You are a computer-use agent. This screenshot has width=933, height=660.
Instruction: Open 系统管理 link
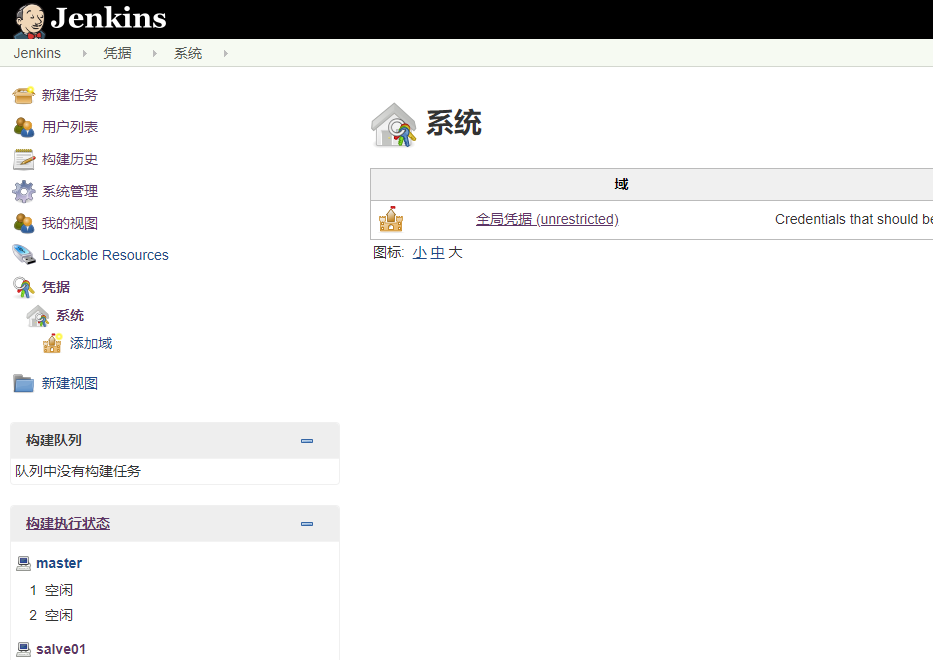click(x=70, y=191)
